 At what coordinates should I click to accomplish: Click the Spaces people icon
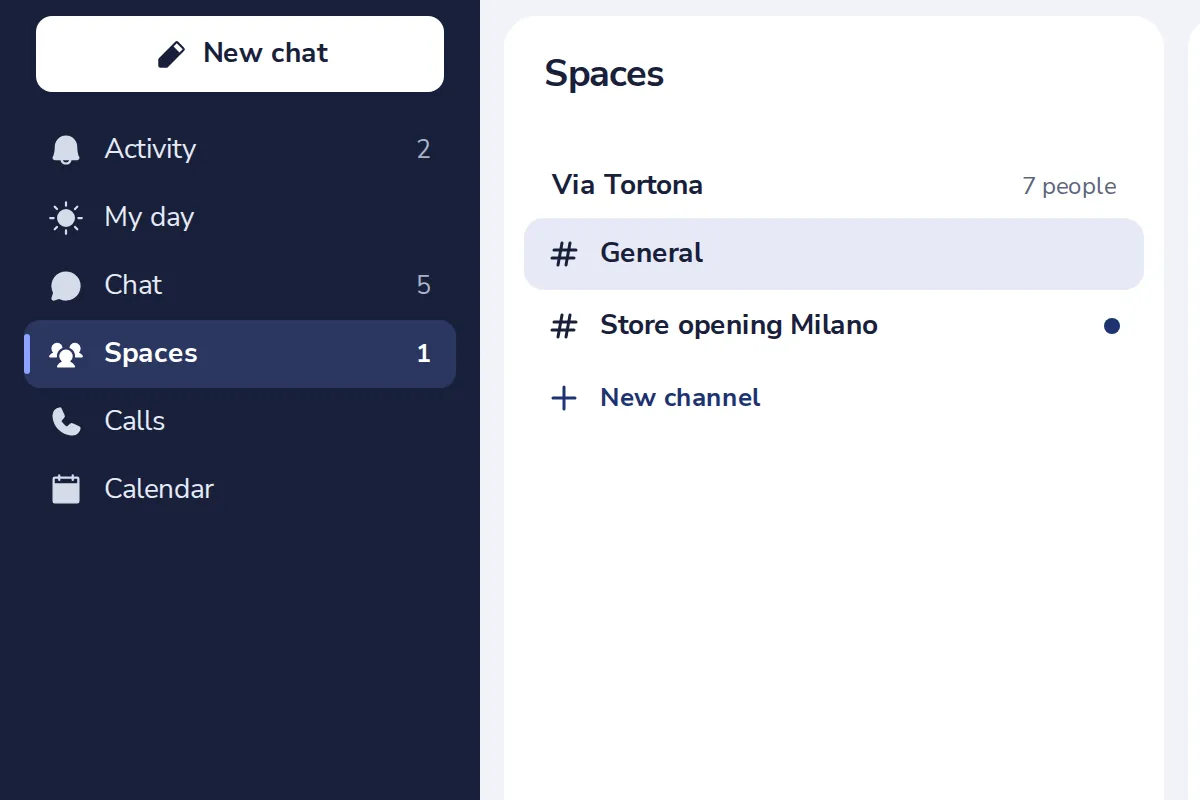tap(66, 354)
